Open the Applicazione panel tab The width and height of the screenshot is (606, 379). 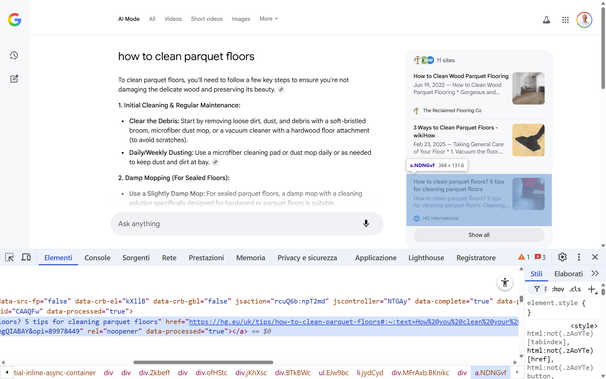pyautogui.click(x=376, y=258)
